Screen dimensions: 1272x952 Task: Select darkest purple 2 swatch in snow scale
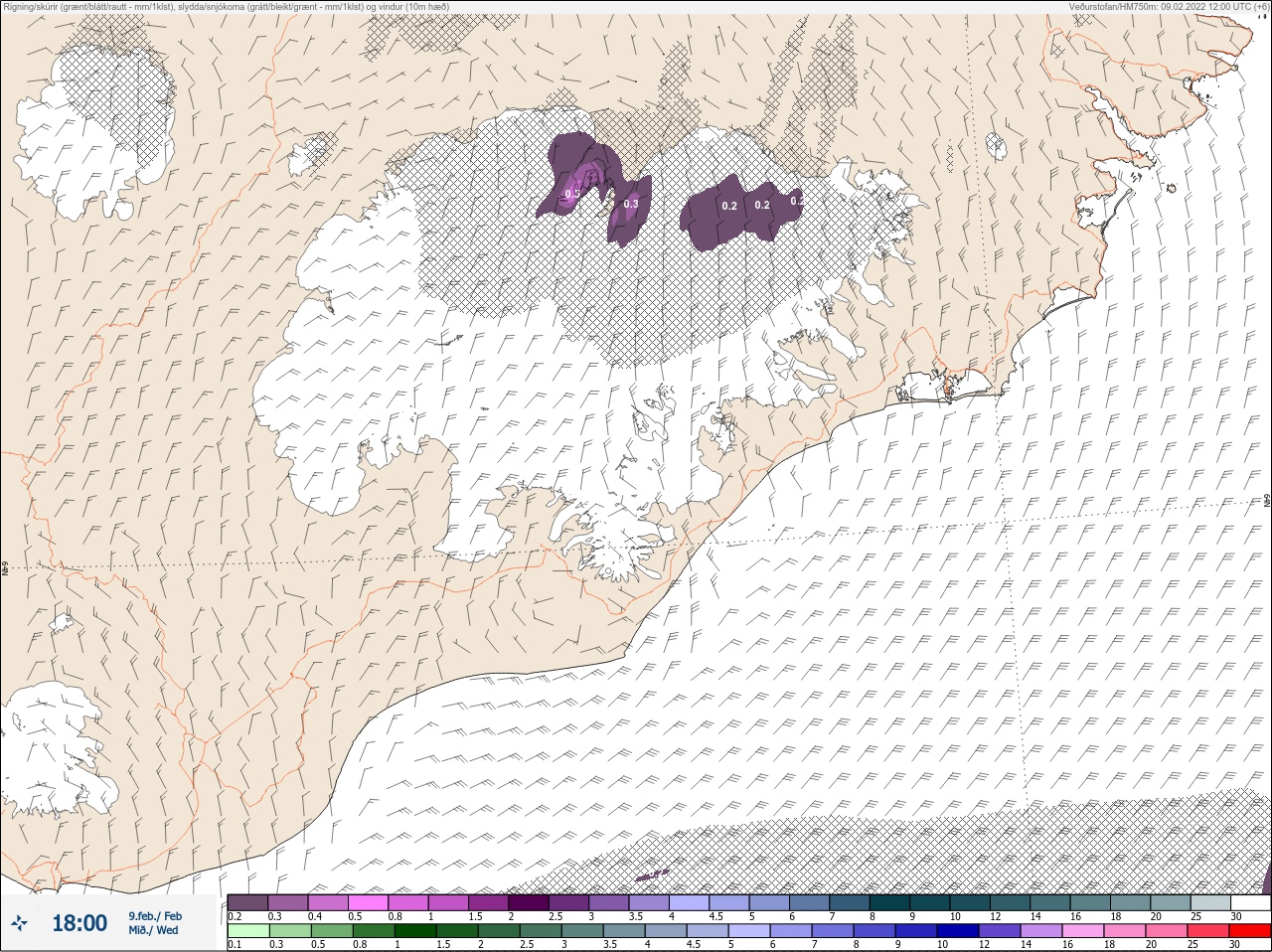click(529, 902)
